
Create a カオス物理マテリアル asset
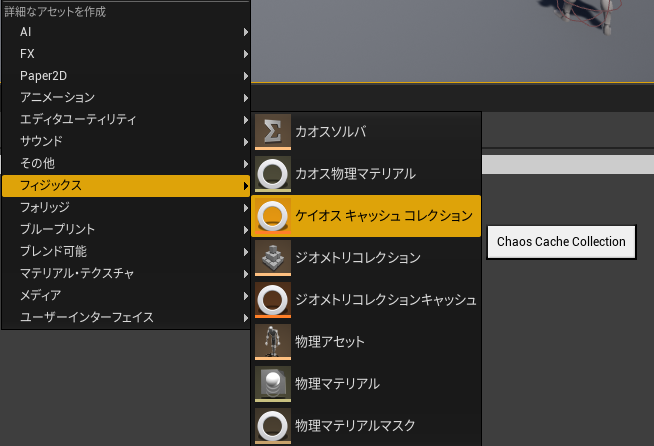[366, 174]
